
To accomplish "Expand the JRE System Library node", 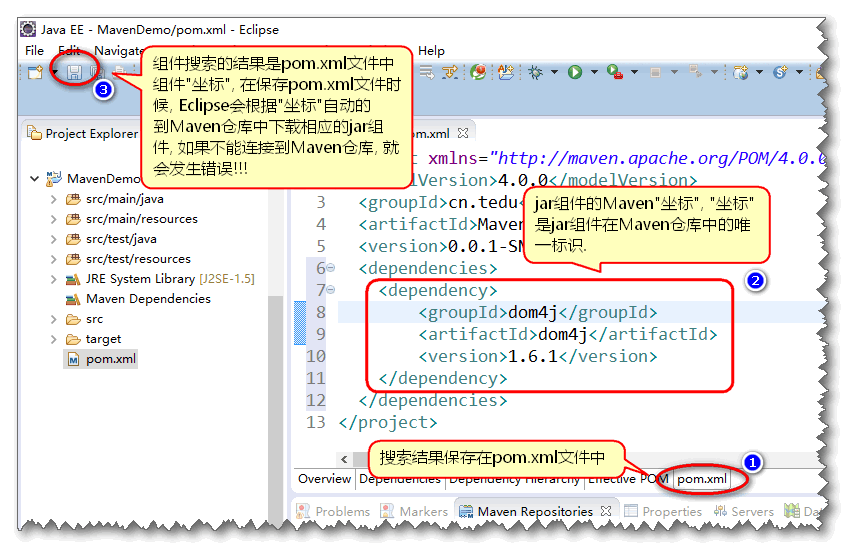I will (x=53, y=279).
